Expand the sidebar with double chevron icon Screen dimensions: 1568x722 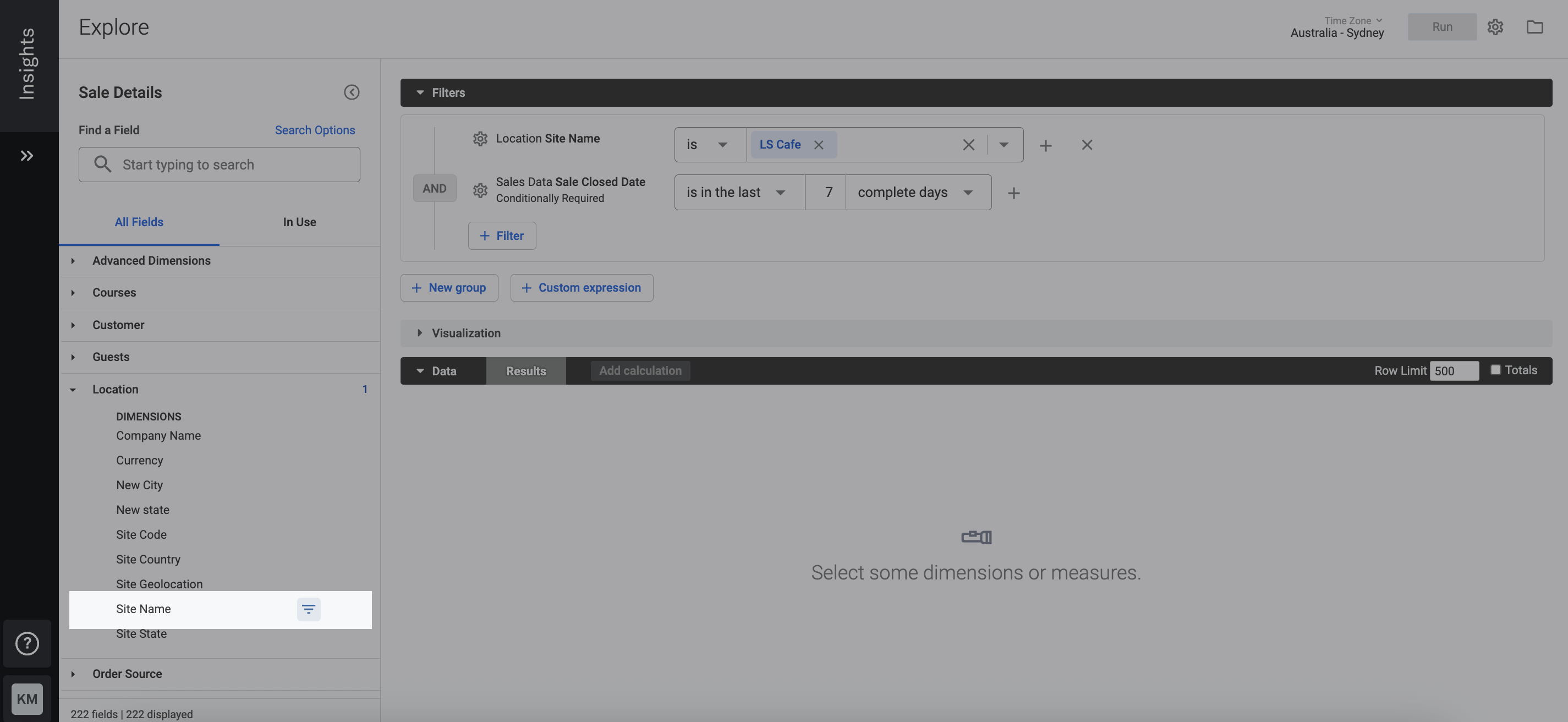pos(27,156)
